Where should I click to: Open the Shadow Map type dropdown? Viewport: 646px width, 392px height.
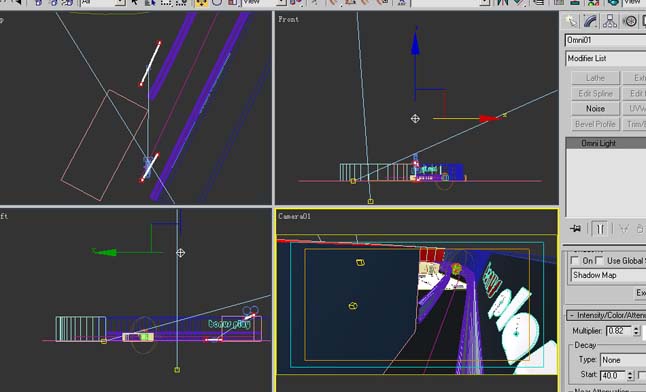pyautogui.click(x=608, y=275)
